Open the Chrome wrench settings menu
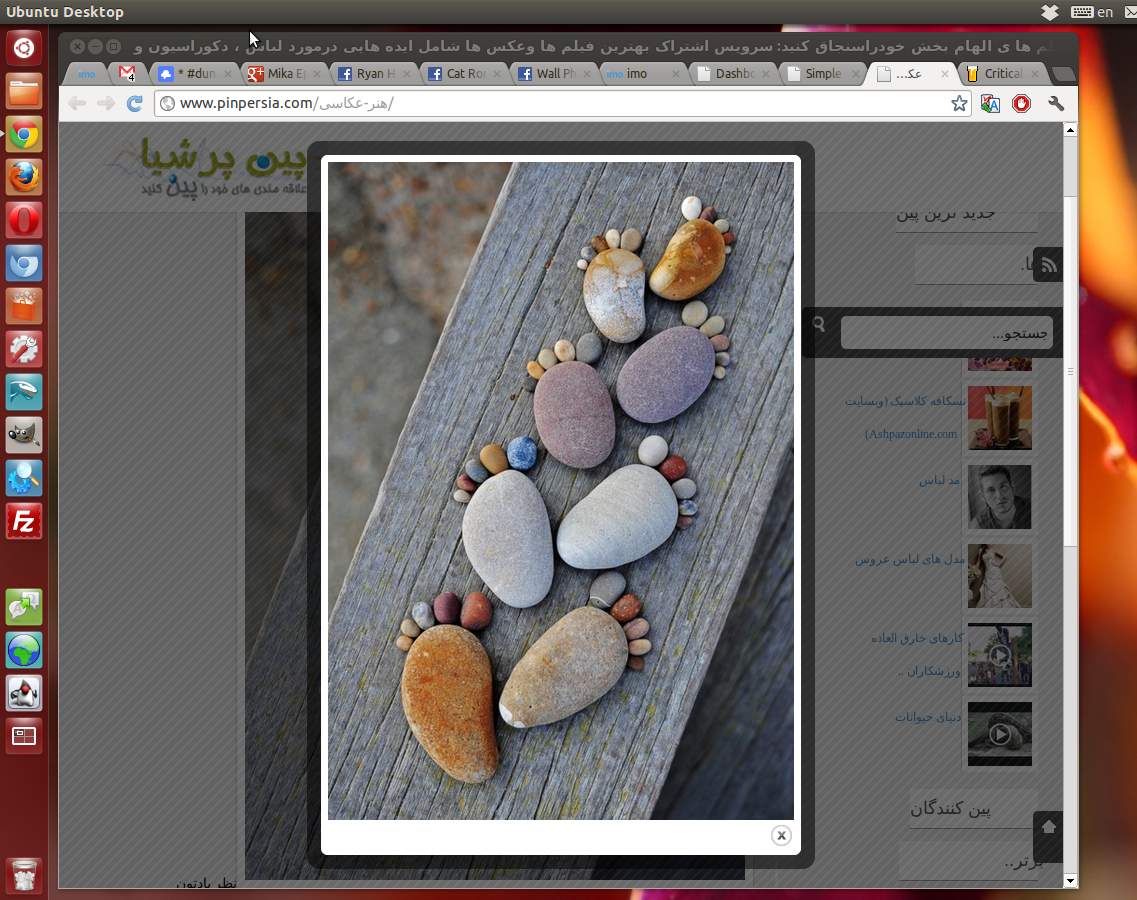This screenshot has height=900, width=1137. 1055,103
